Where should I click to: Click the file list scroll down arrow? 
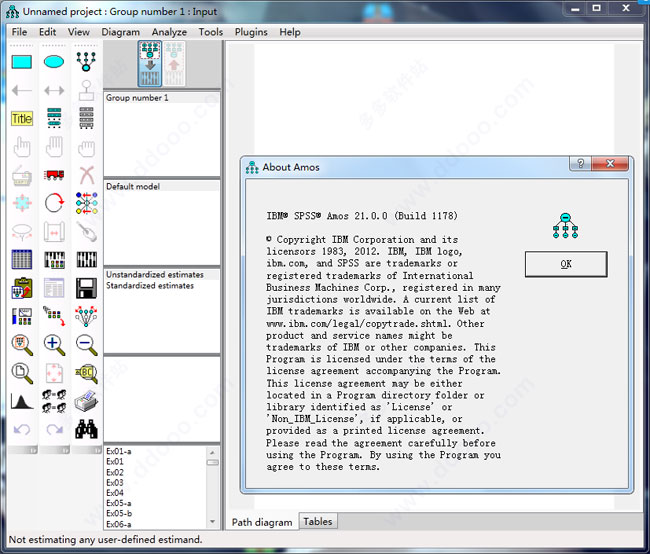point(212,521)
